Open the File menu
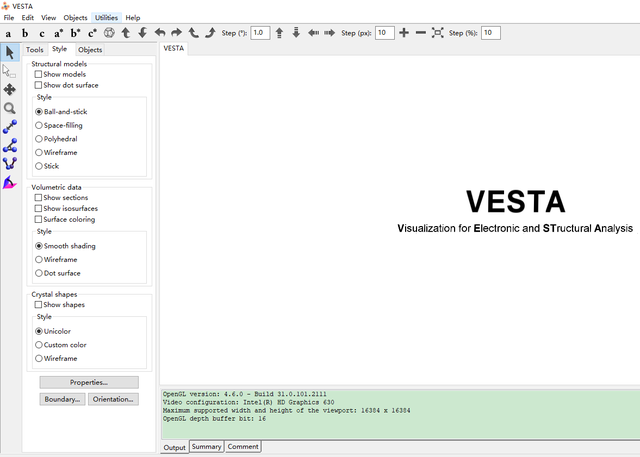Screen dimensions: 640x457 click(9, 18)
